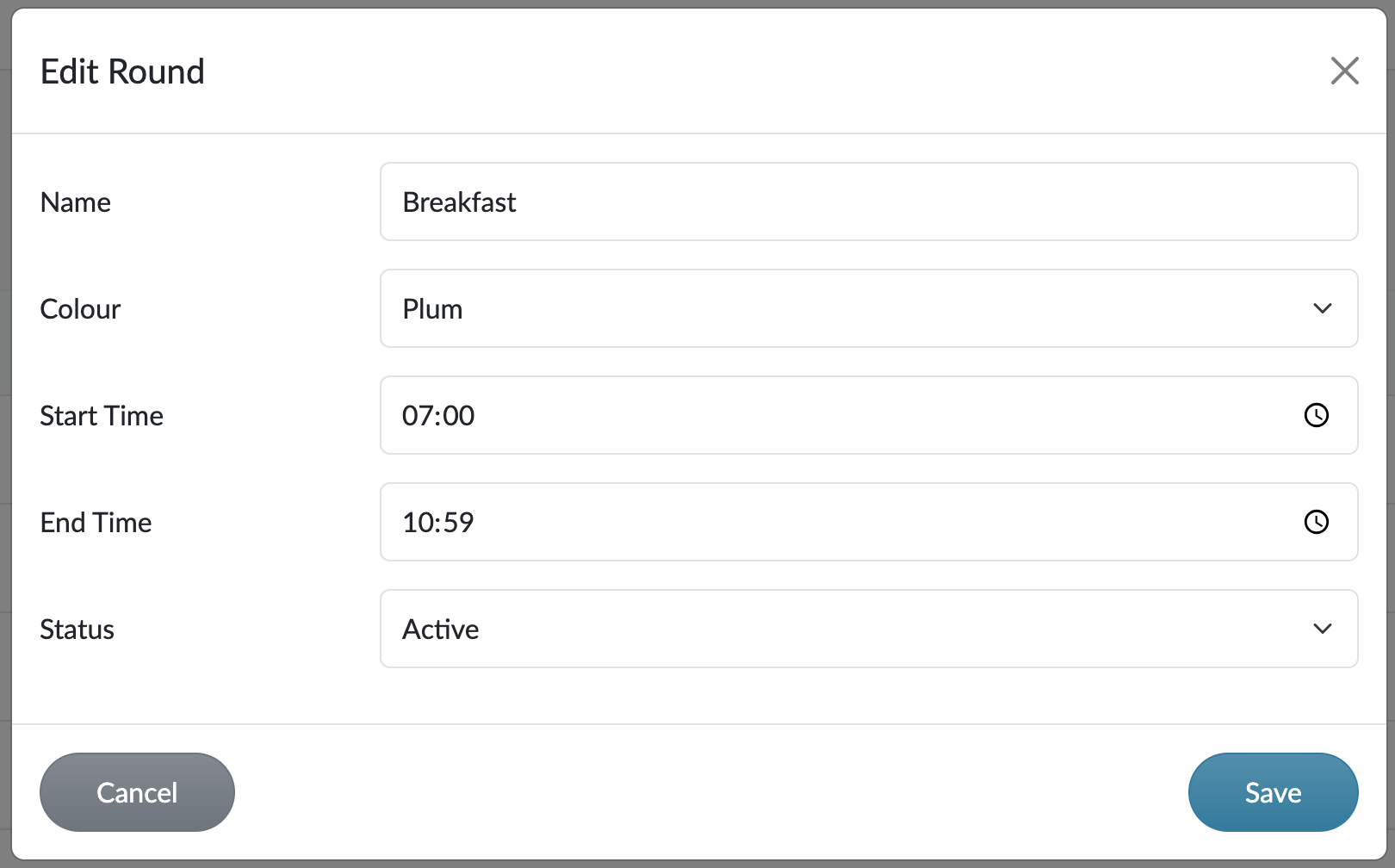Open the Start Time clock picker

click(x=1316, y=415)
